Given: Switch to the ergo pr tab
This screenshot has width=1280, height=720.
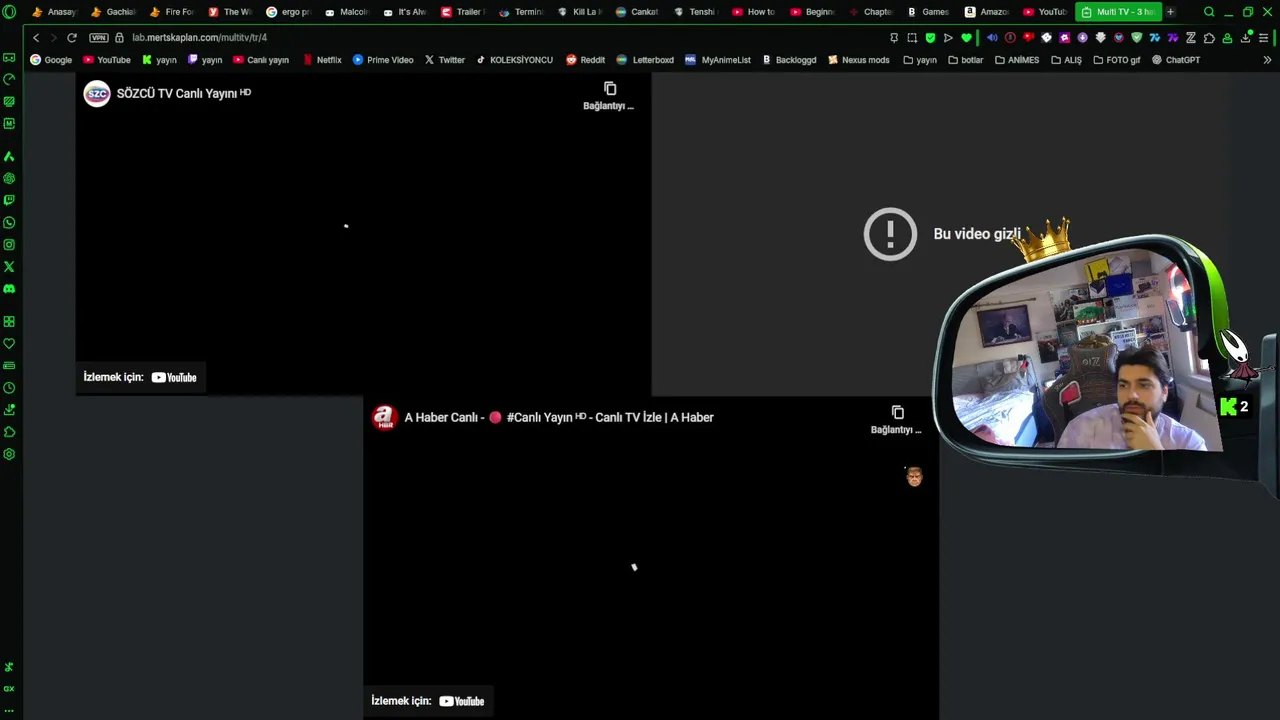Looking at the screenshot, I should coord(288,12).
